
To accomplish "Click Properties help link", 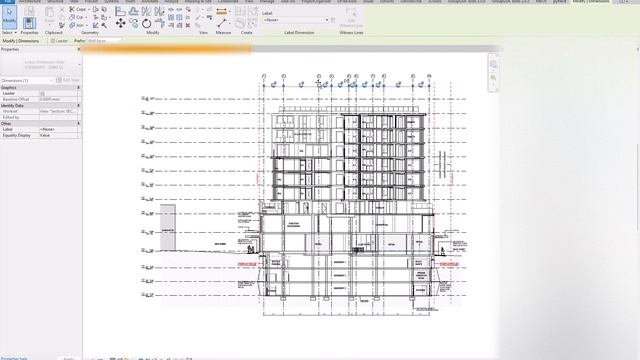I will coord(14,358).
